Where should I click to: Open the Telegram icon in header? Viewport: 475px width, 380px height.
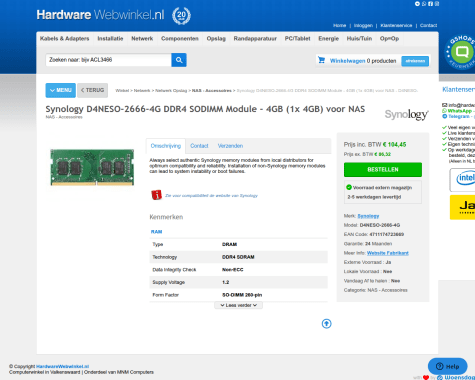[x=417, y=4]
